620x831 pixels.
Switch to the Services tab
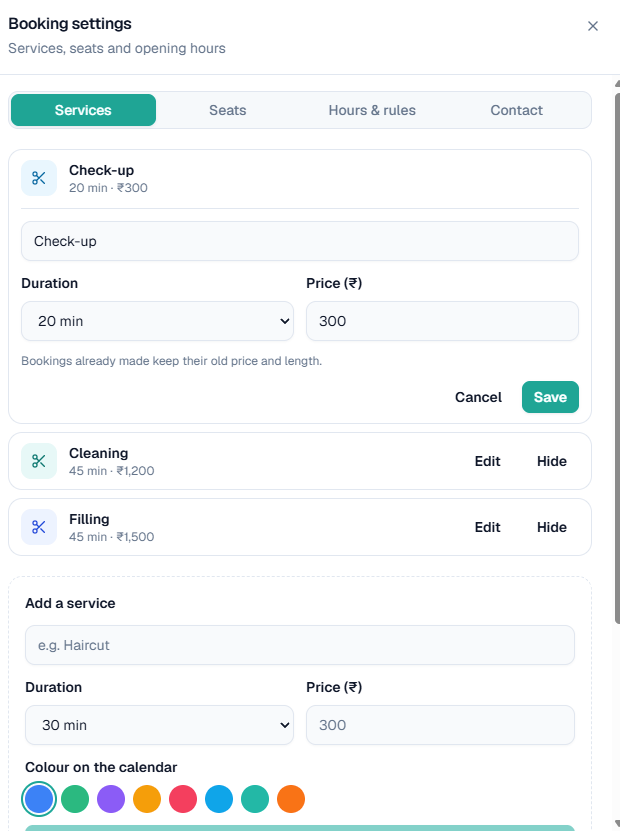click(83, 110)
